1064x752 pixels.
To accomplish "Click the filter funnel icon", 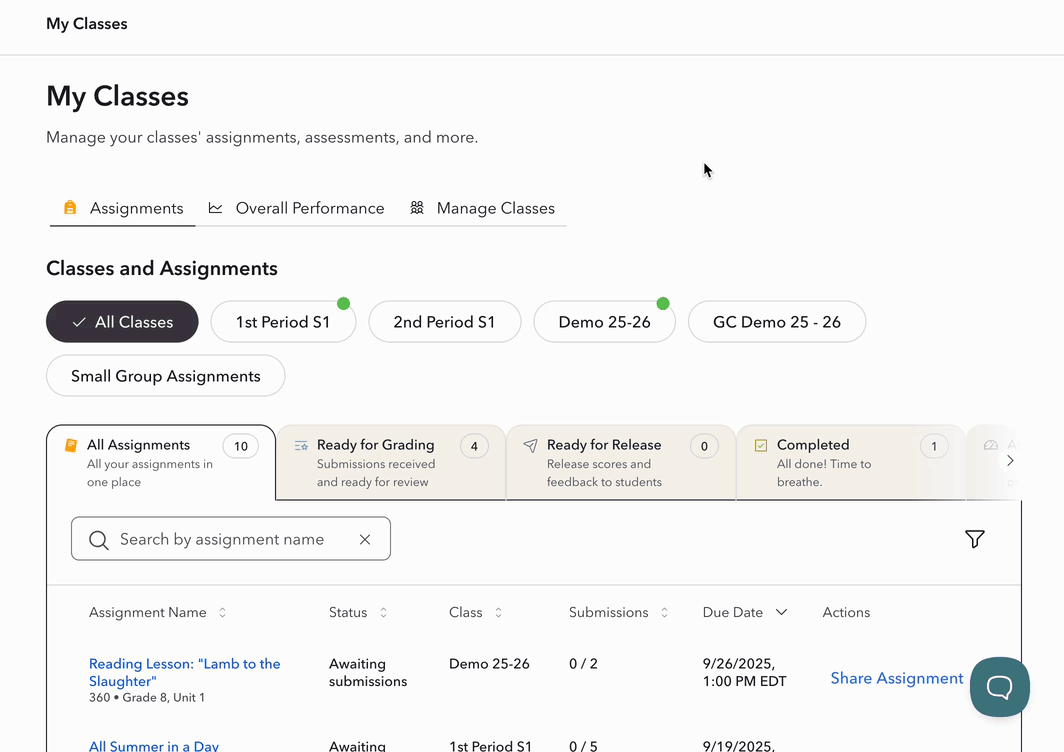I will (x=974, y=539).
